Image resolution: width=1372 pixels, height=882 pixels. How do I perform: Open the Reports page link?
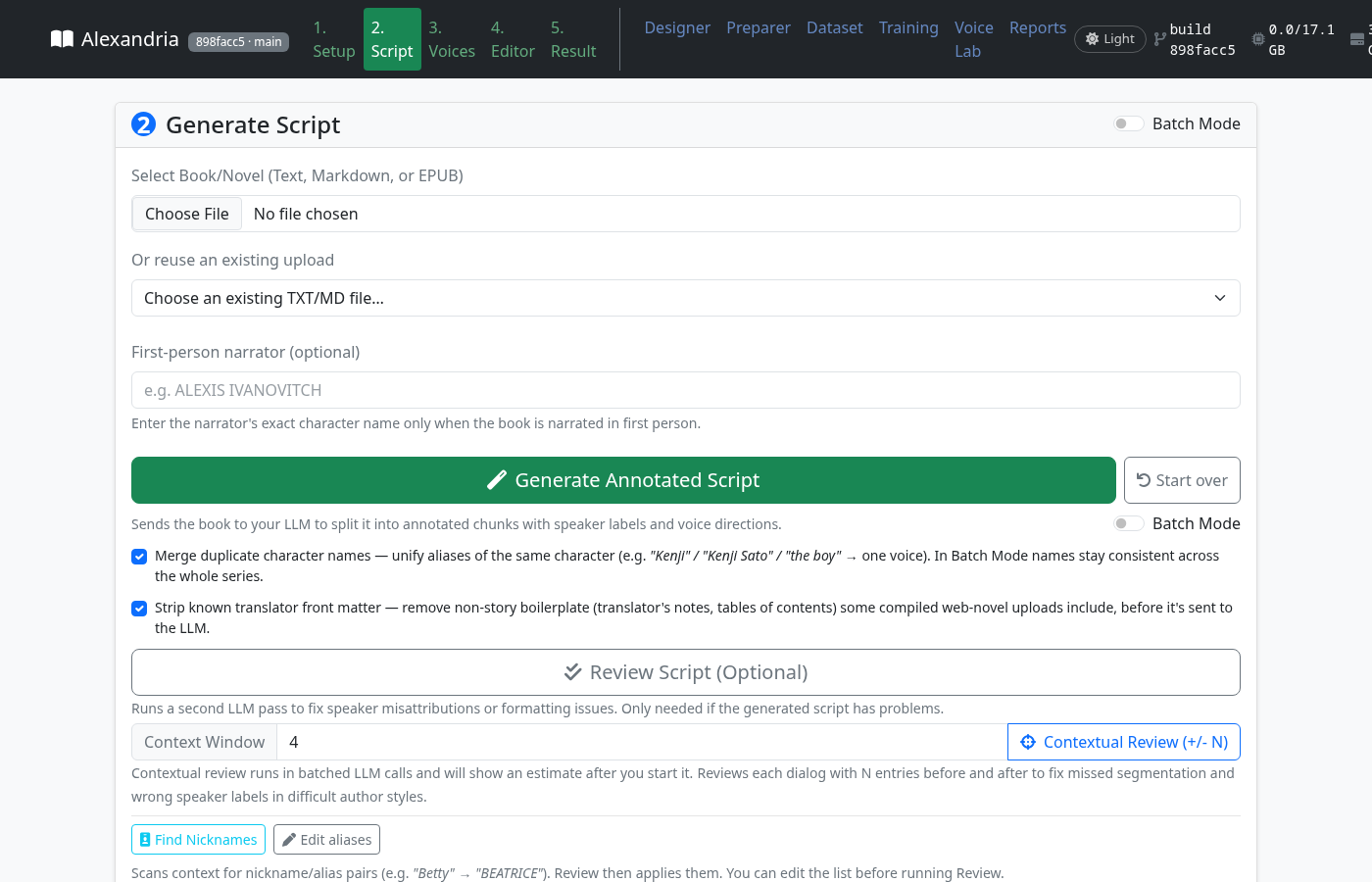tap(1038, 27)
